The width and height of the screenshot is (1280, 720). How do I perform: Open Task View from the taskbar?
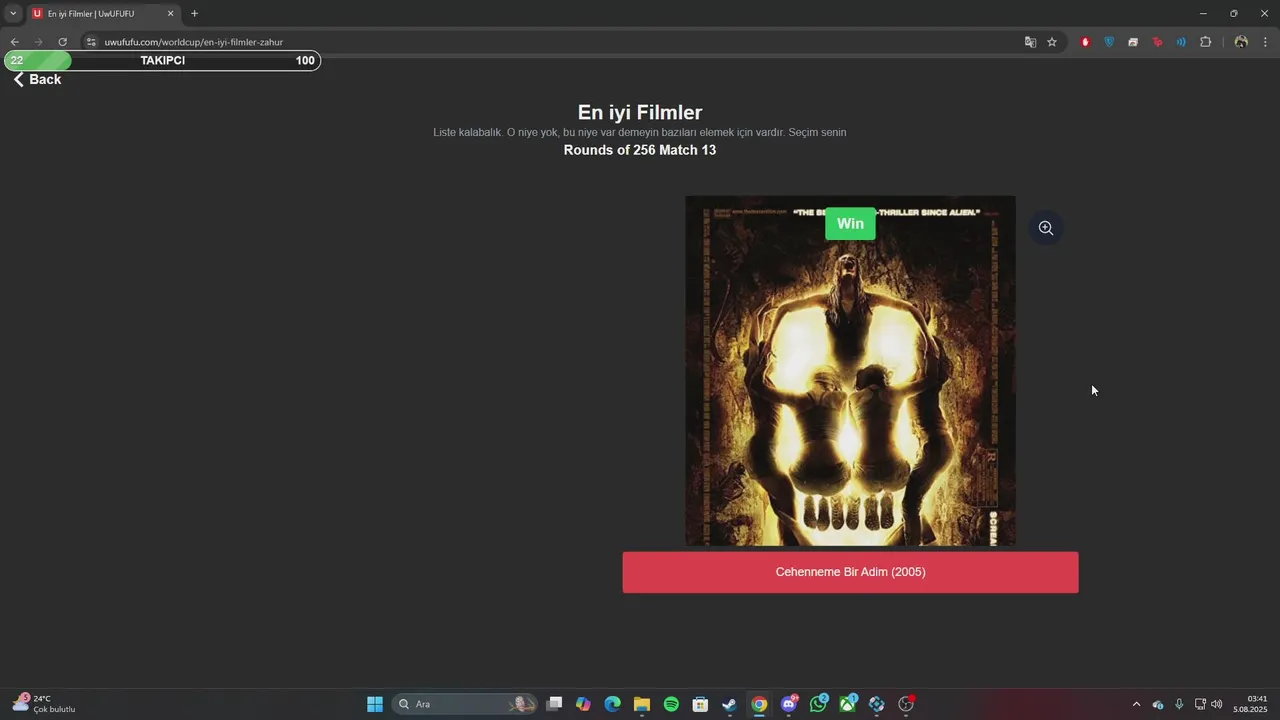tap(554, 704)
